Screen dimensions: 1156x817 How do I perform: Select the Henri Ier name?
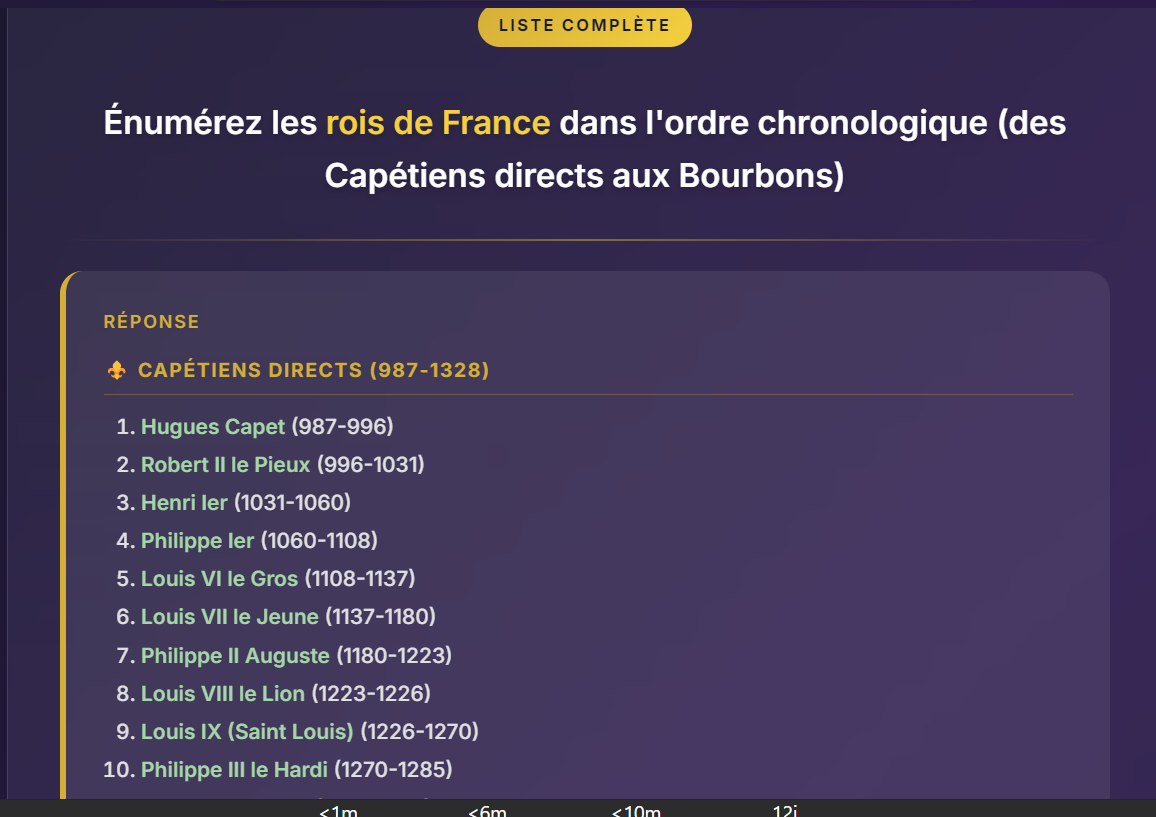click(184, 503)
